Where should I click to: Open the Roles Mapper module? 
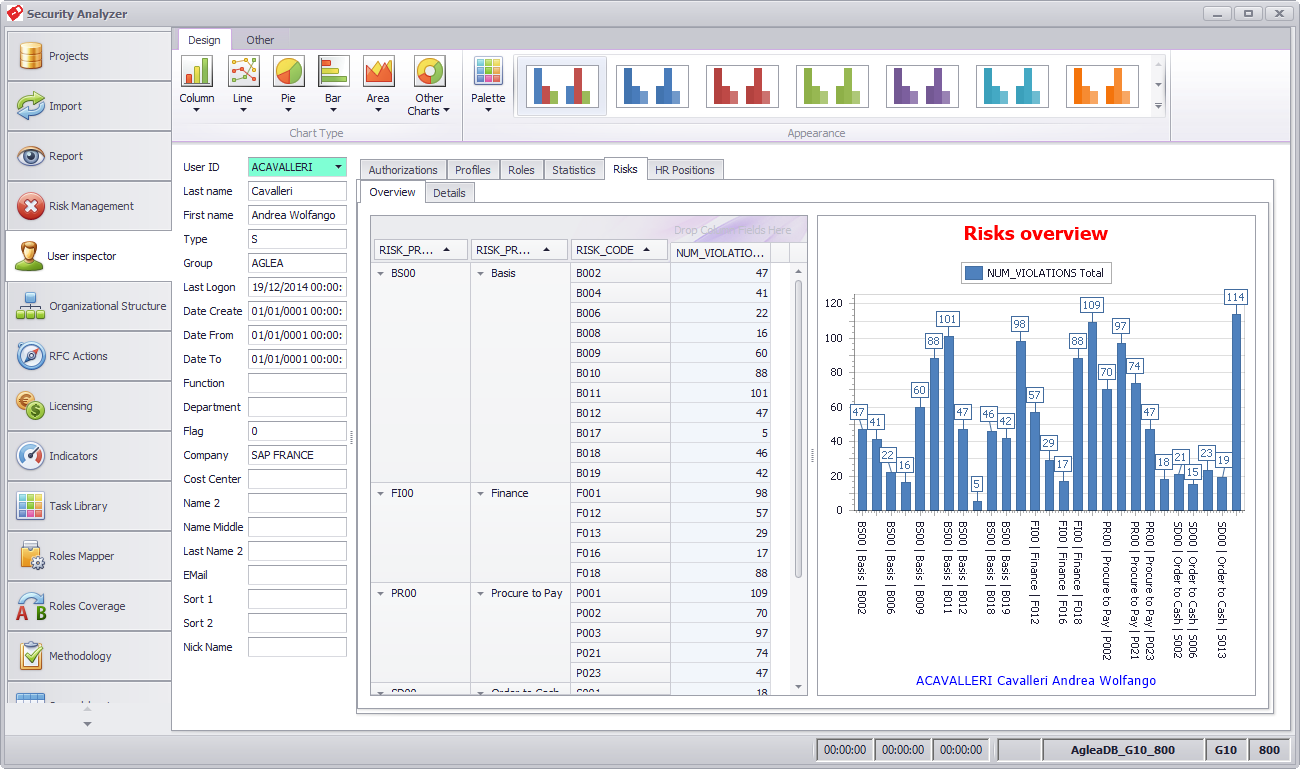(x=88, y=556)
